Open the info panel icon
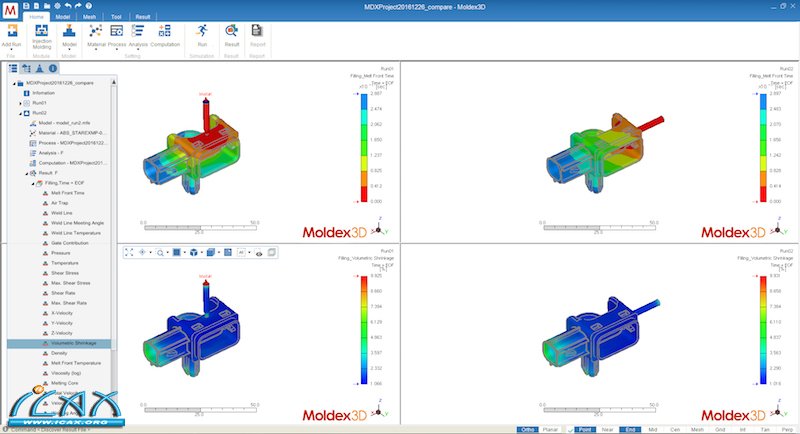This screenshot has width=800, height=434. pyautogui.click(x=53, y=68)
